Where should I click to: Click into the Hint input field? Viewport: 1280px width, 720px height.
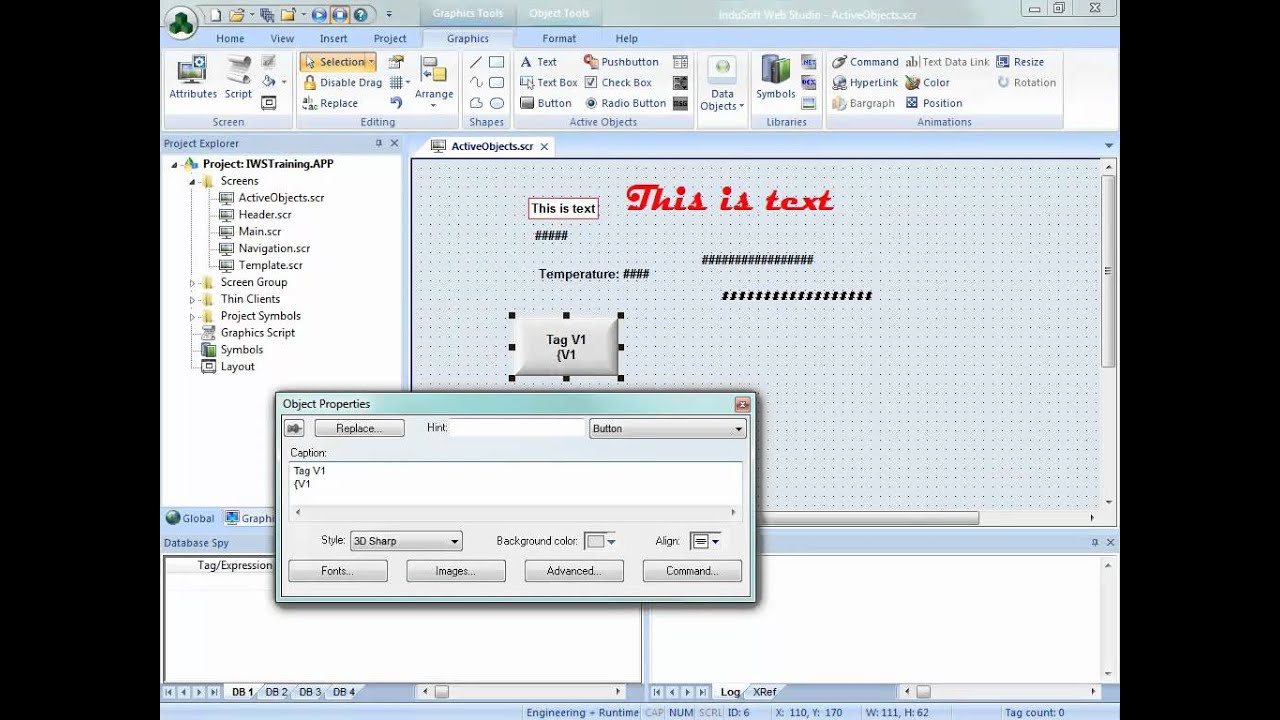(x=517, y=428)
